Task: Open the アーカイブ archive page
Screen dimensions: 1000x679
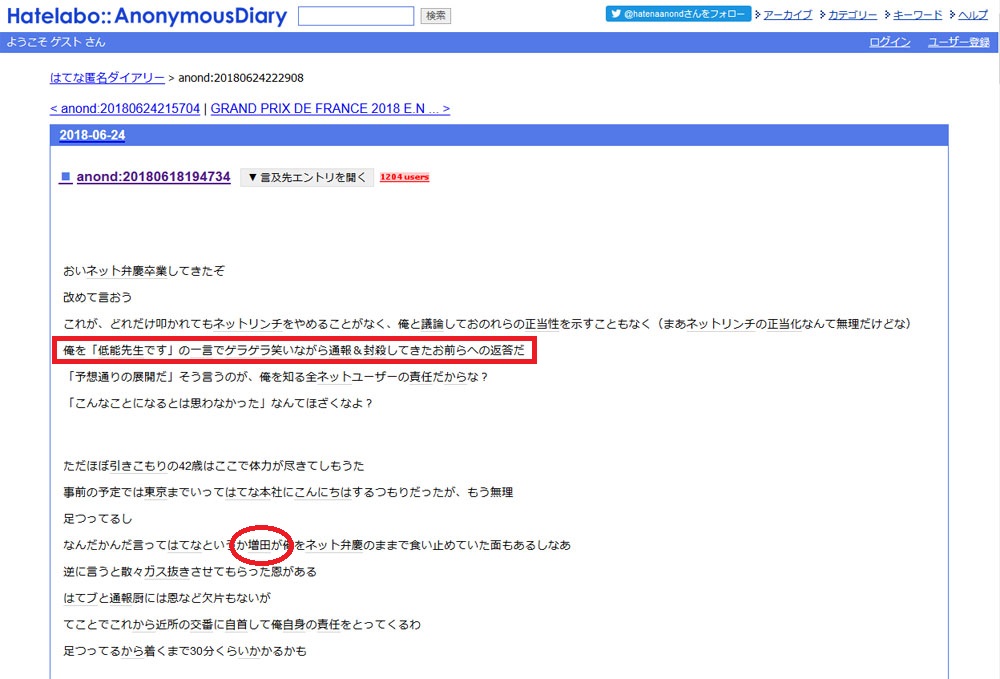Action: [x=788, y=15]
